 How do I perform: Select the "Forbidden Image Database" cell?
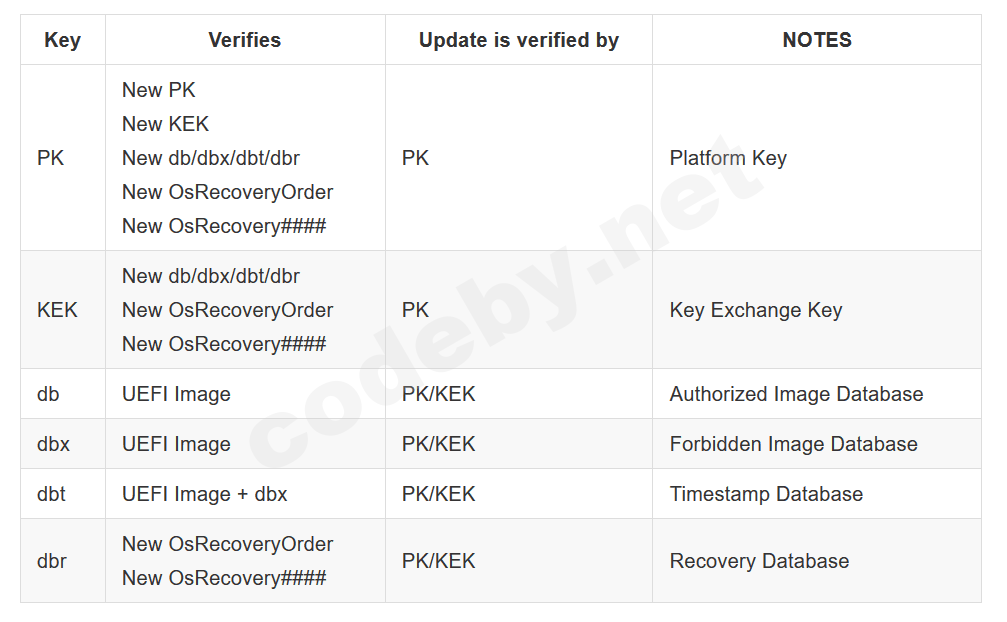click(x=793, y=444)
